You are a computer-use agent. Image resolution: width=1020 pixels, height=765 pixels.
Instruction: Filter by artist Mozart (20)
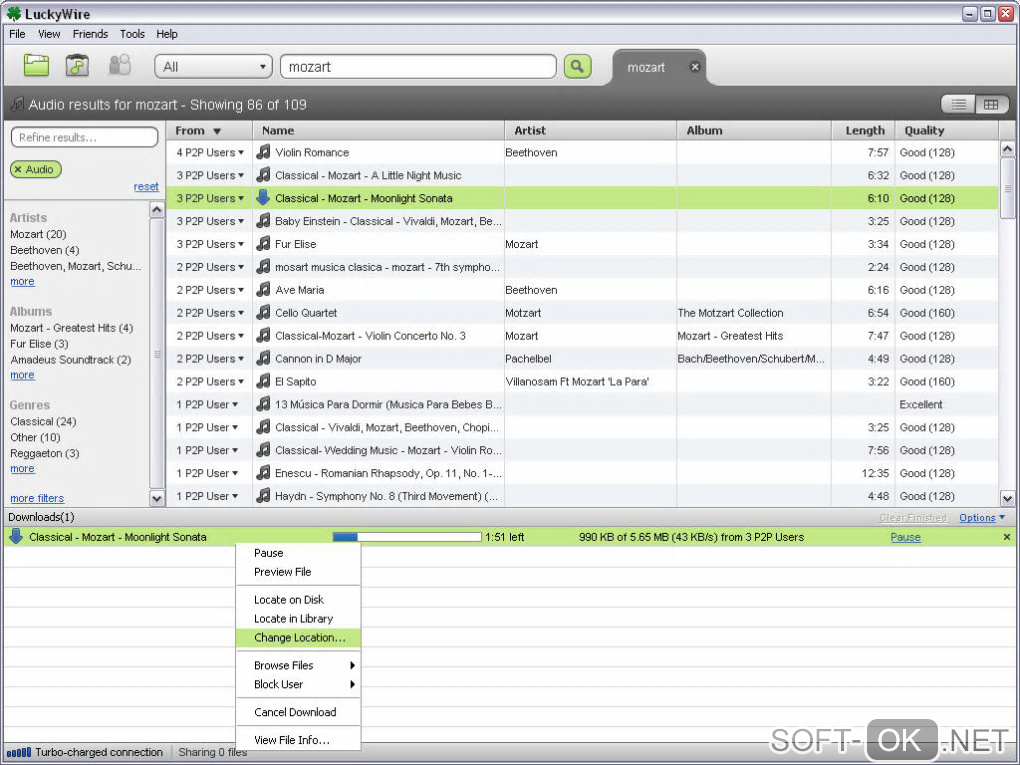38,234
